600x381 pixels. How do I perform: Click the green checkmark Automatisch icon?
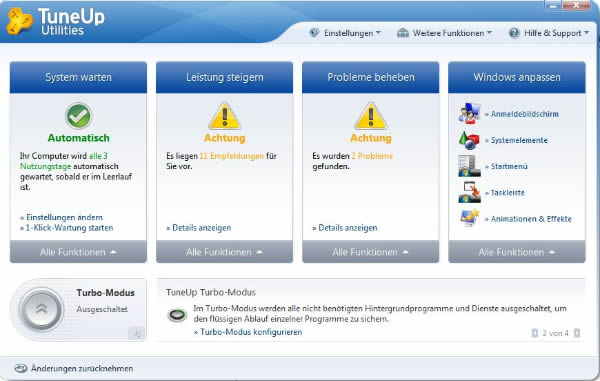pos(78,116)
